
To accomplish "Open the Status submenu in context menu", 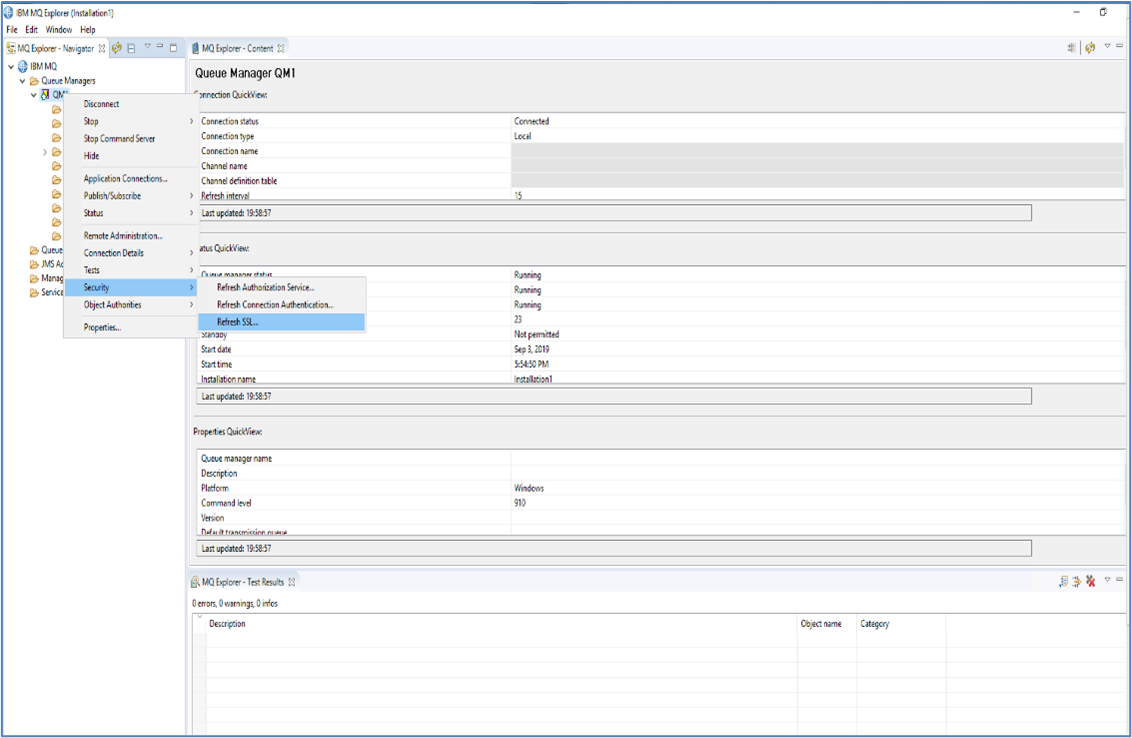I will [x=131, y=213].
